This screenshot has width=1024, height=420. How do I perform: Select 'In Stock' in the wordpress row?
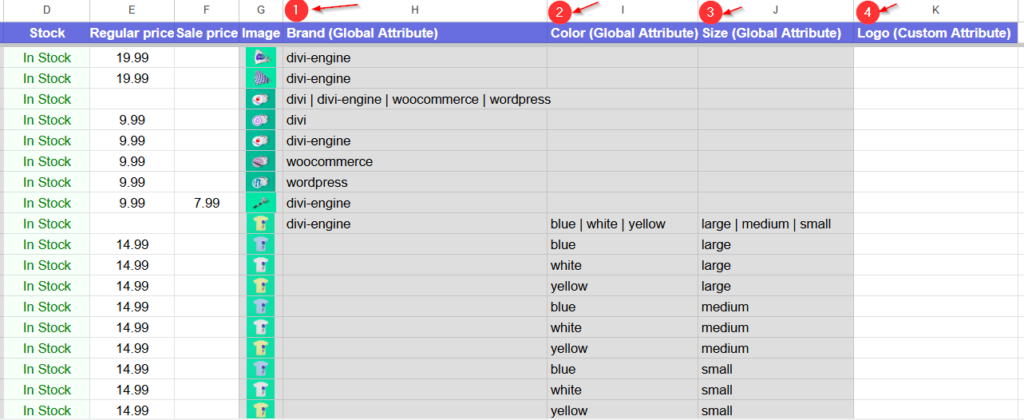(46, 182)
